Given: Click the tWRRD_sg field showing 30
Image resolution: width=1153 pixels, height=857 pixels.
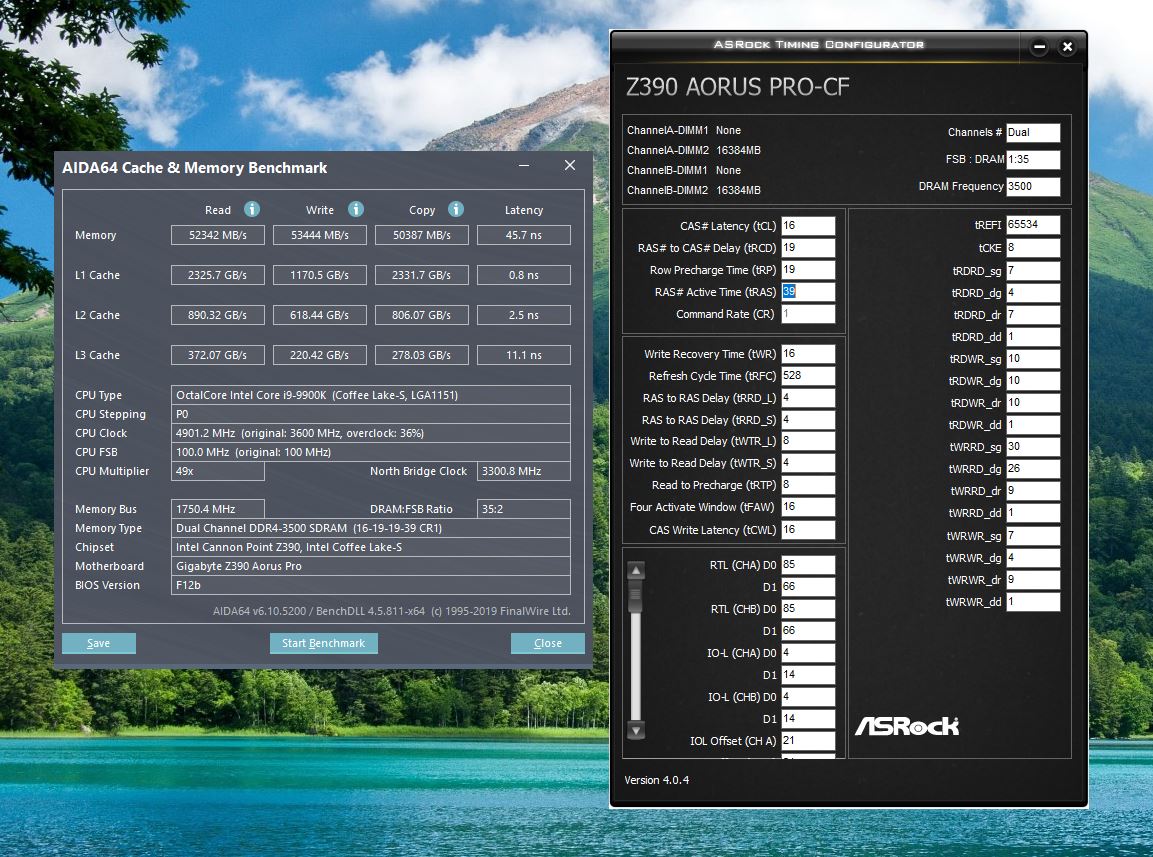Looking at the screenshot, I should [x=1033, y=447].
